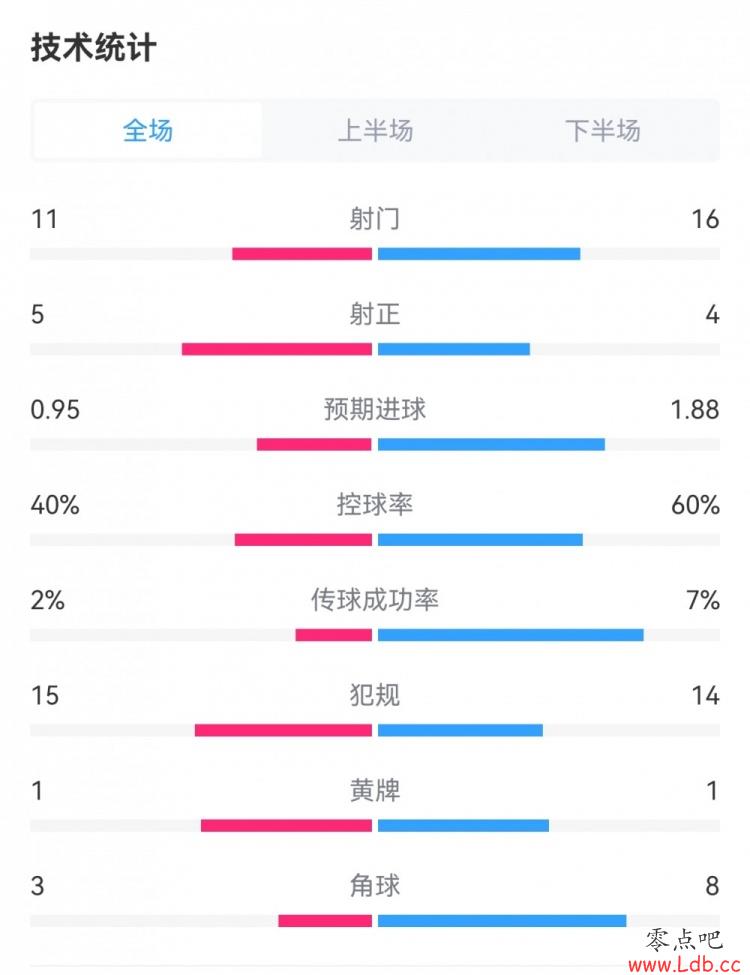Click the 技术统计 heading
Image resolution: width=750 pixels, height=975 pixels.
coord(93,47)
